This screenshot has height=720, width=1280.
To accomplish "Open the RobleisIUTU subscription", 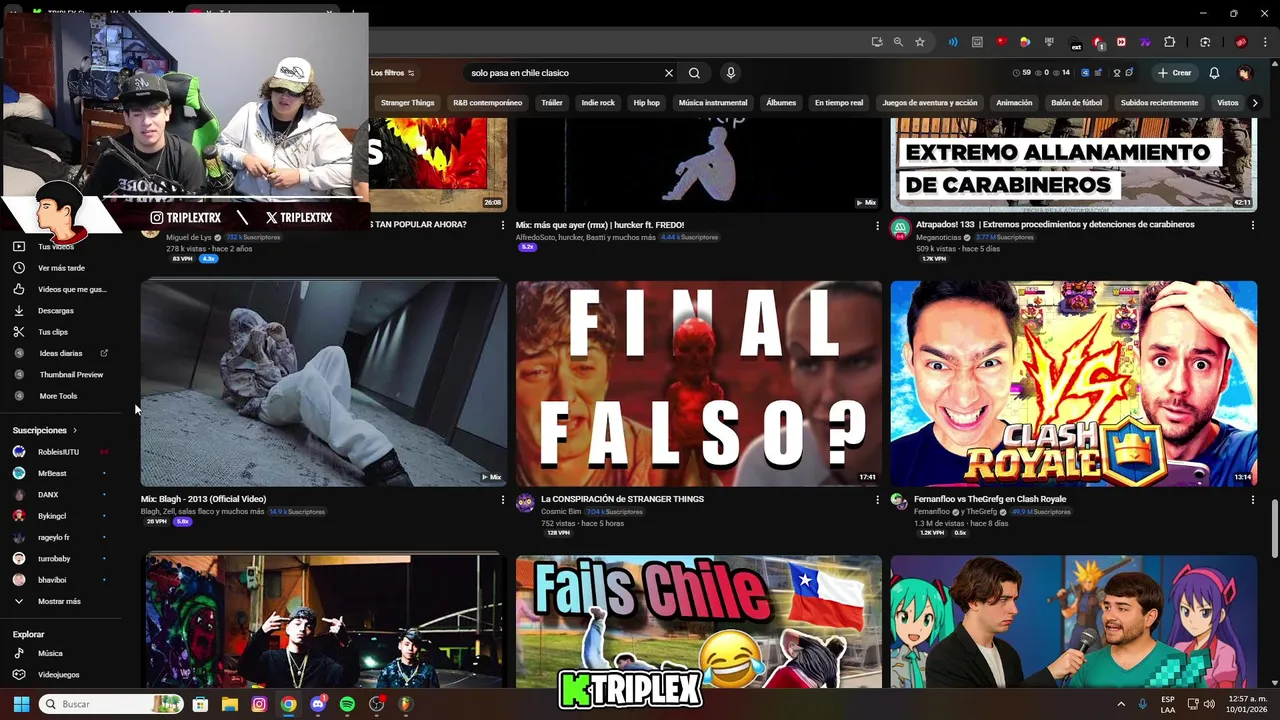I will click(x=60, y=452).
